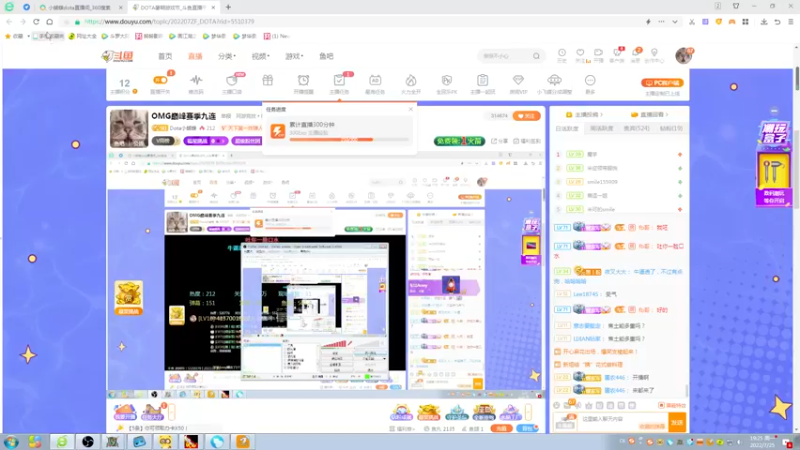Click the emoji icon below chat
The image size is (800, 450).
557,405
